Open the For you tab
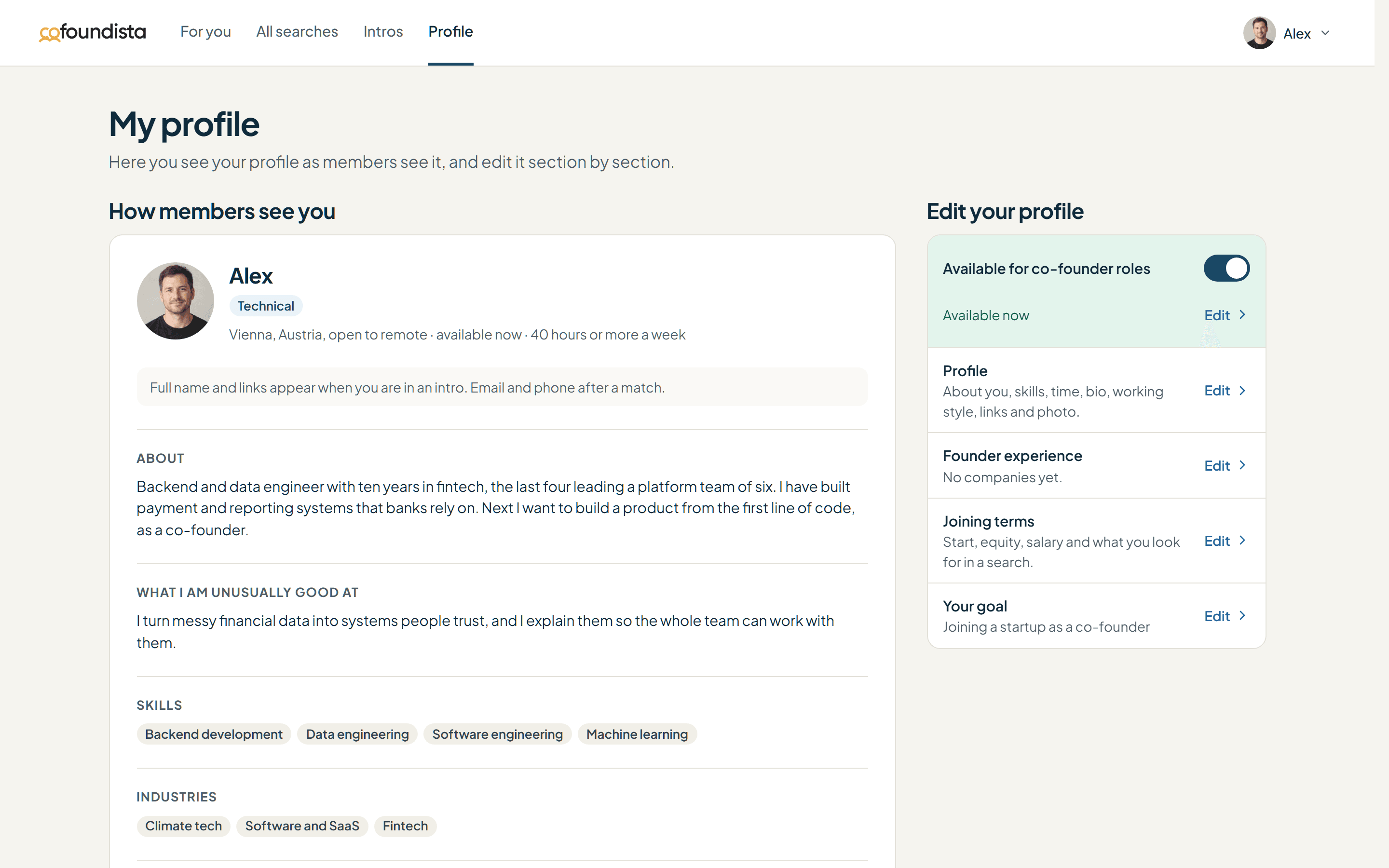The height and width of the screenshot is (868, 1389). point(205,31)
